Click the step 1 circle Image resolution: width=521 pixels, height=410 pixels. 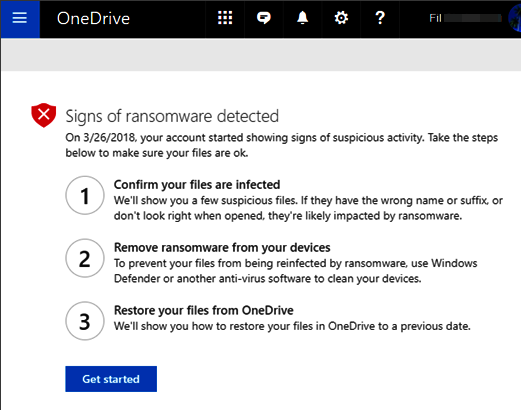(x=85, y=195)
